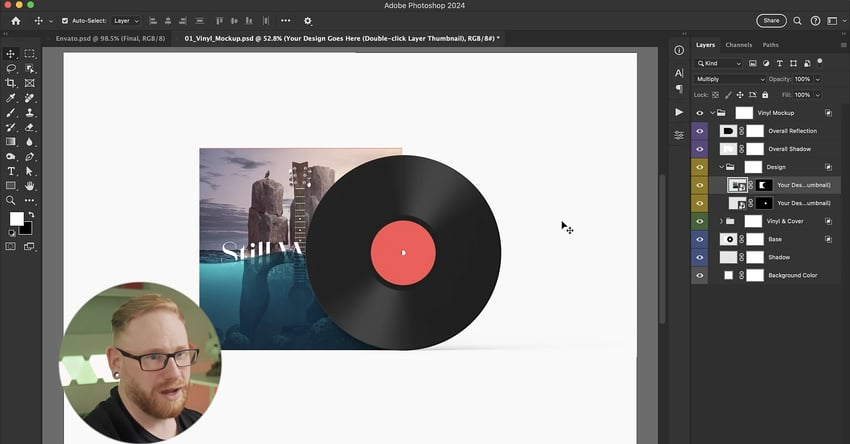
Task: Select the History Brush tool
Action: (x=10, y=127)
